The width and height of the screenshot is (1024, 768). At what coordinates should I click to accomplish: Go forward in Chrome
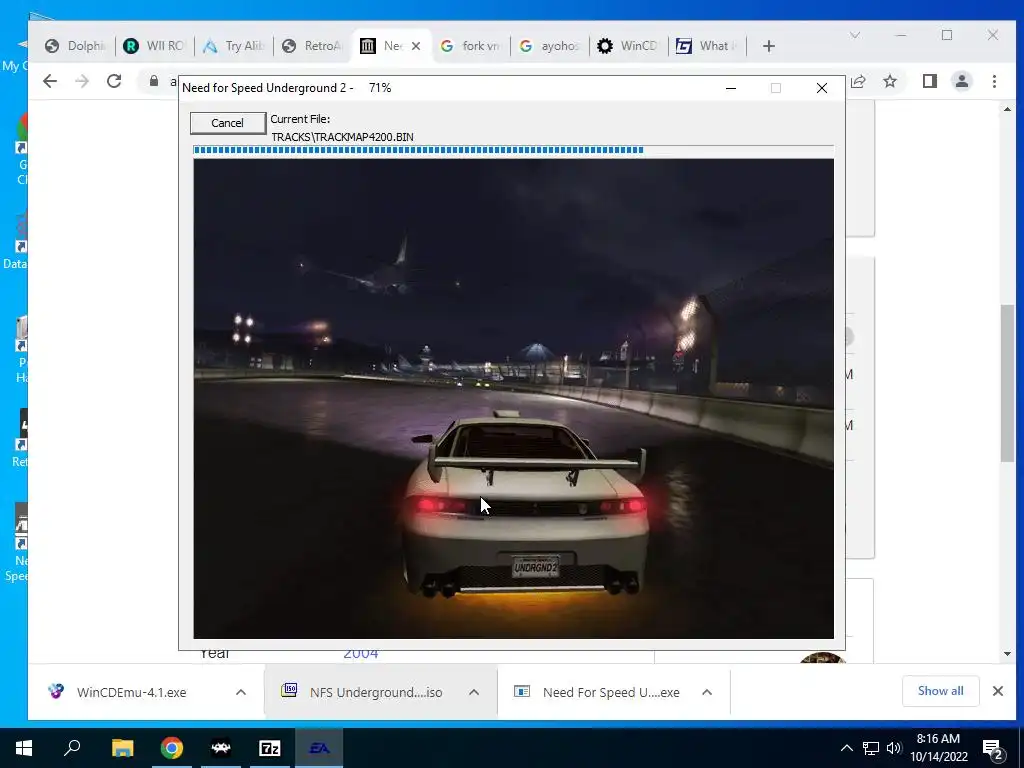pos(82,81)
